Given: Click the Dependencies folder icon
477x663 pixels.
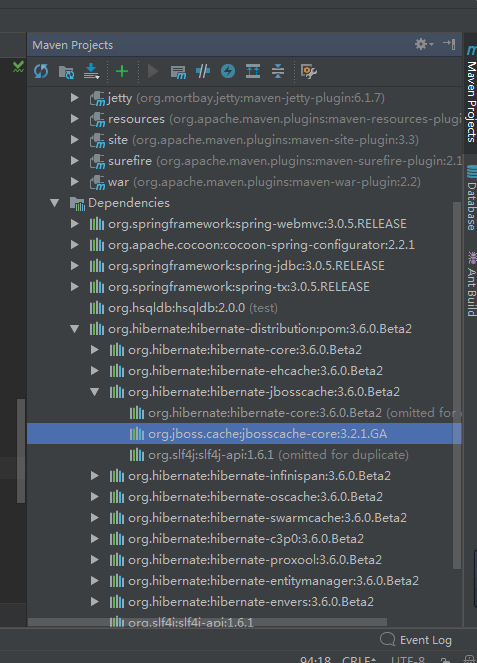Looking at the screenshot, I should (x=77, y=203).
